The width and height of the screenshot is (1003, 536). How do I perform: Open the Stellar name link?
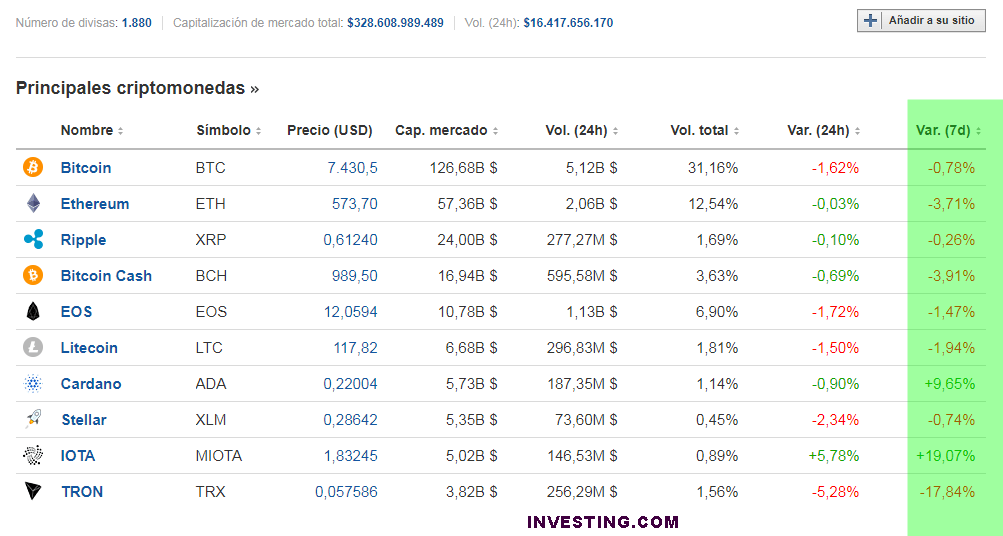click(x=84, y=420)
